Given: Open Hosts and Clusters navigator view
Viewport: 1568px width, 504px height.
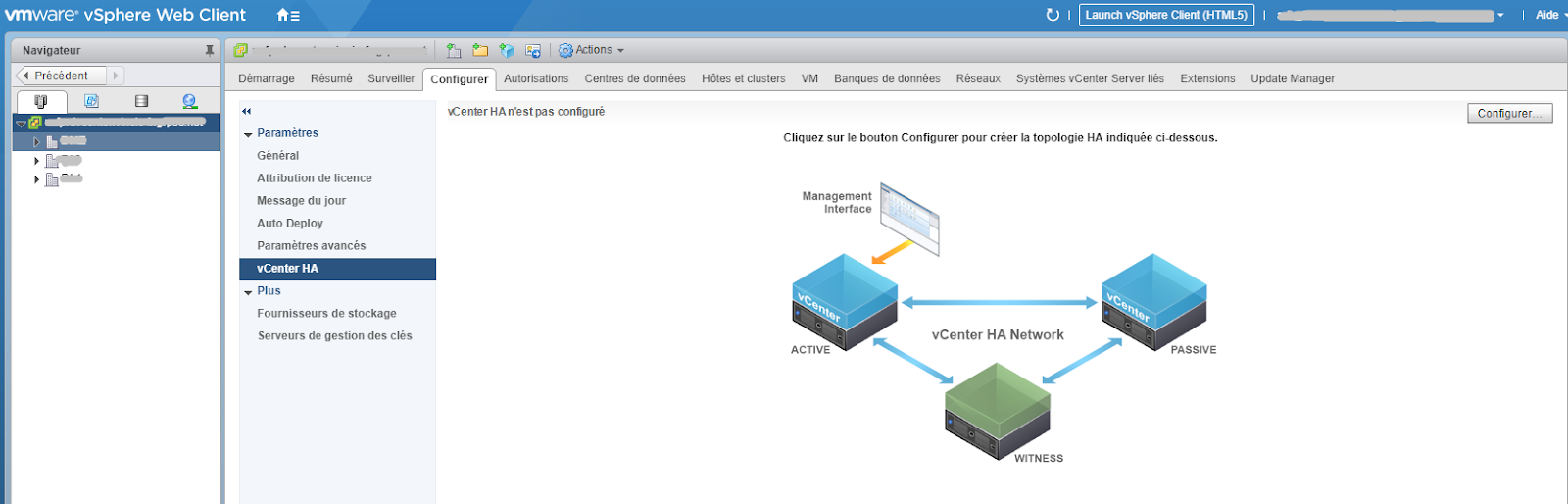Looking at the screenshot, I should (x=41, y=101).
